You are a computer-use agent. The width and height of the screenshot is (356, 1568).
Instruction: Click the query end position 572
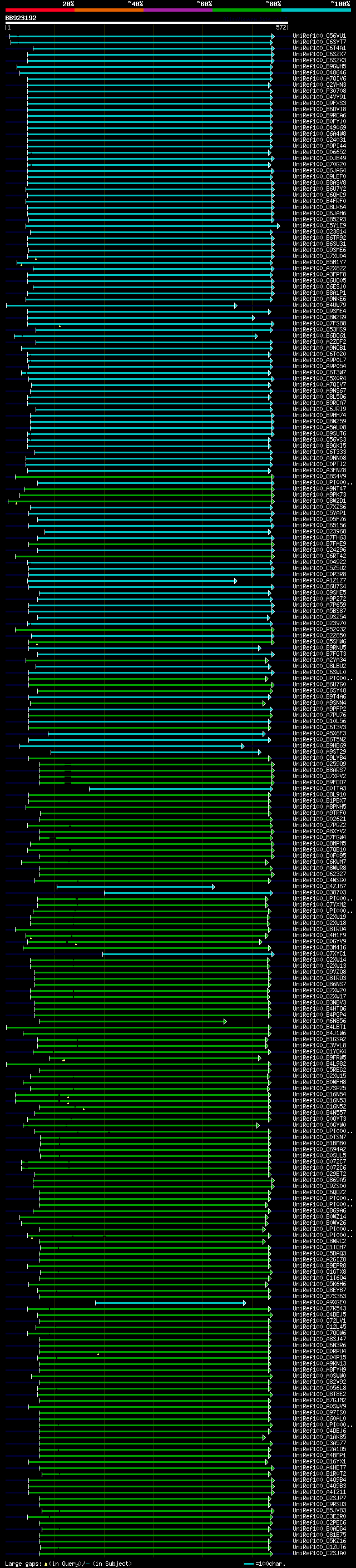[x=280, y=27]
